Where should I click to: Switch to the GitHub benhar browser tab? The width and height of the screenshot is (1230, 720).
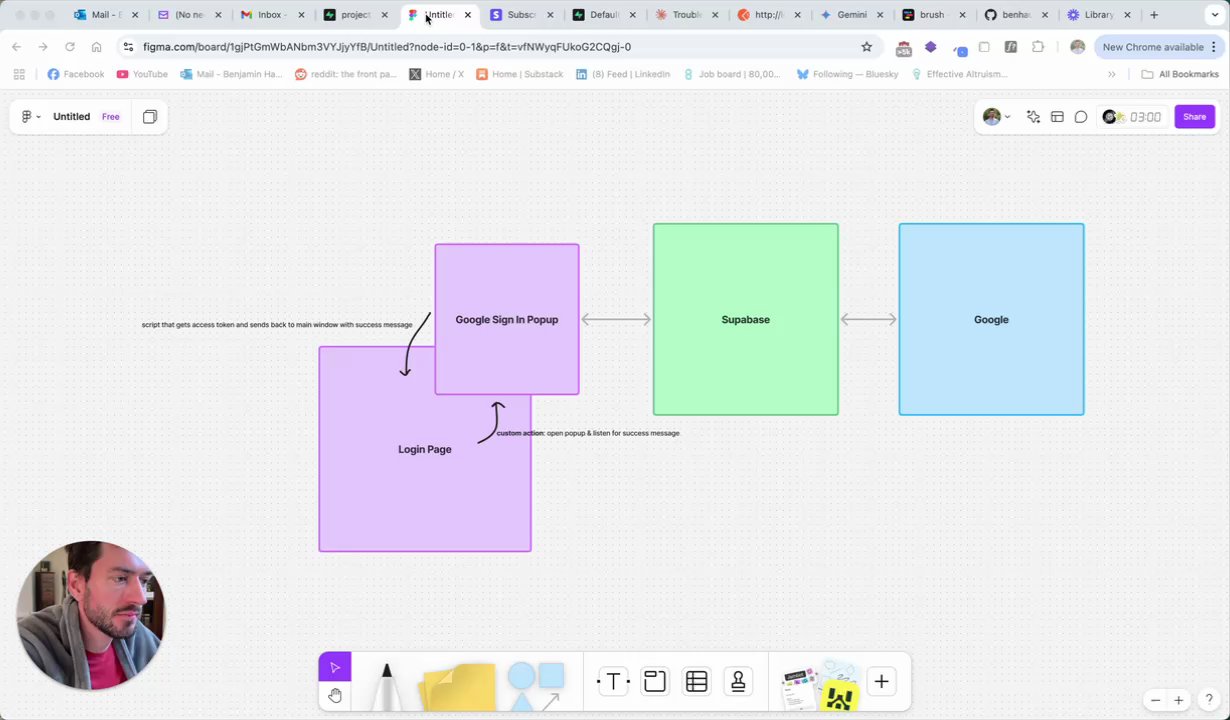click(1015, 15)
